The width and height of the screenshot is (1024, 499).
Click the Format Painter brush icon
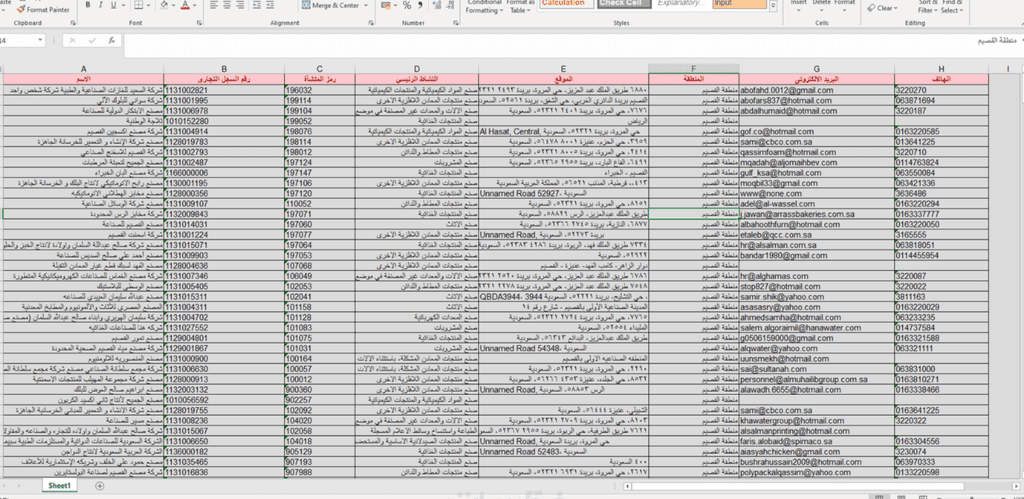coord(20,8)
